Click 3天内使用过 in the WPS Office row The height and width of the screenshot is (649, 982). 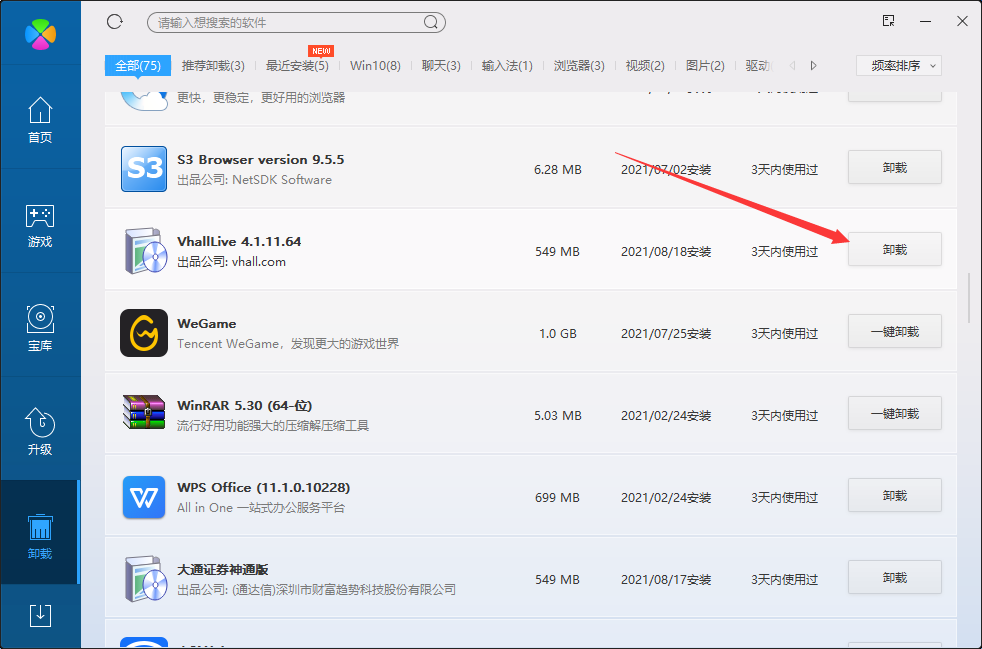(785, 498)
